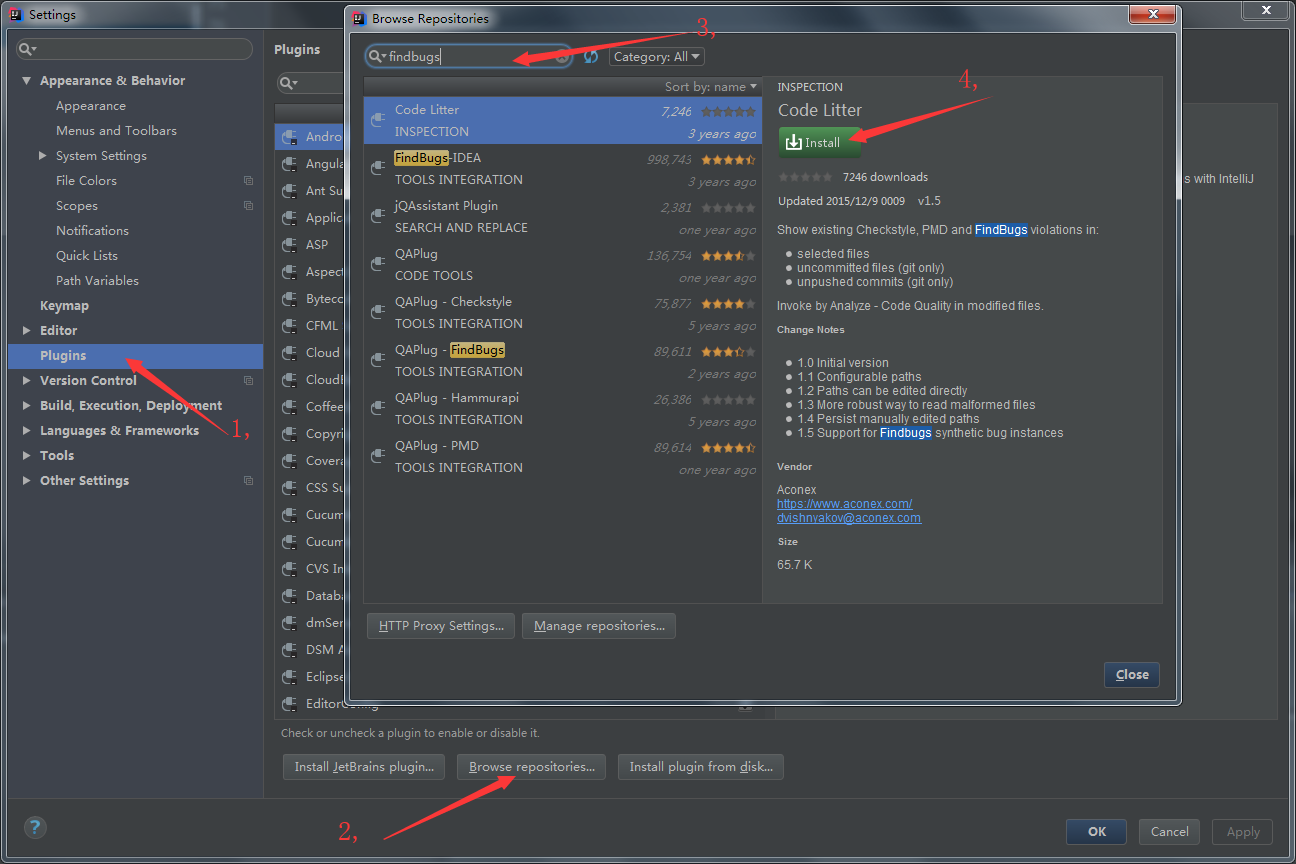1296x864 pixels.
Task: Select the CSS Su plugin row in Settings
Action: tap(310, 488)
